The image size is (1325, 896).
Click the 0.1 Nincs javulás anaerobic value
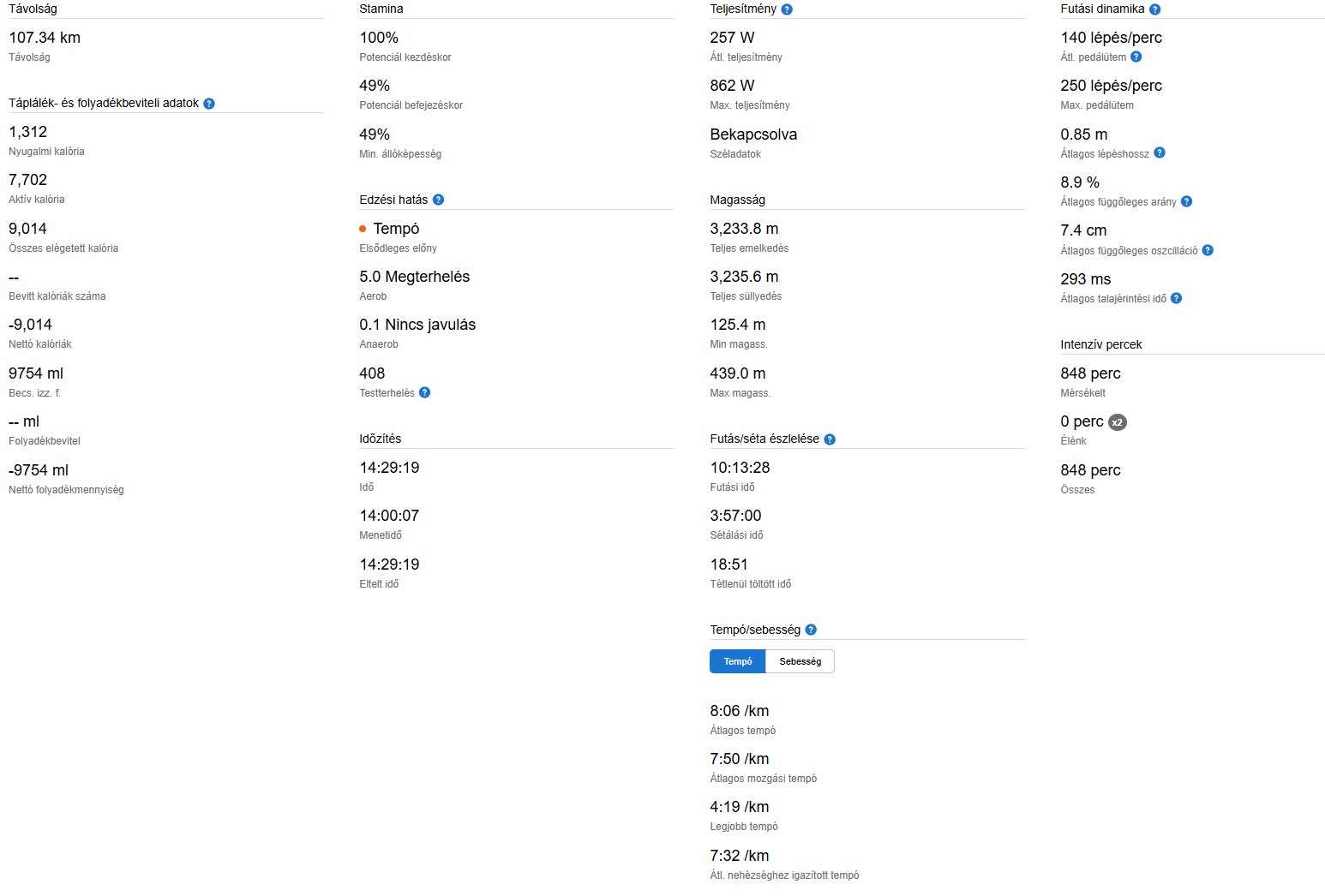click(417, 325)
